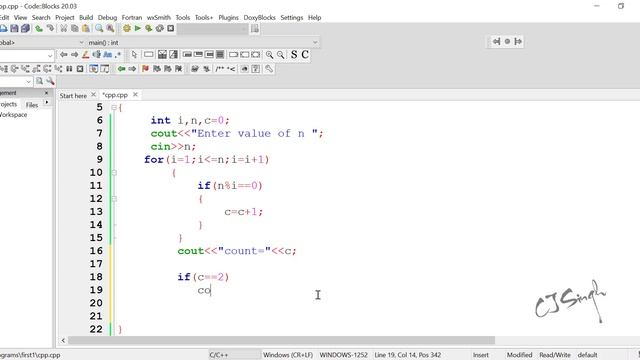Open the Build menu

86,18
